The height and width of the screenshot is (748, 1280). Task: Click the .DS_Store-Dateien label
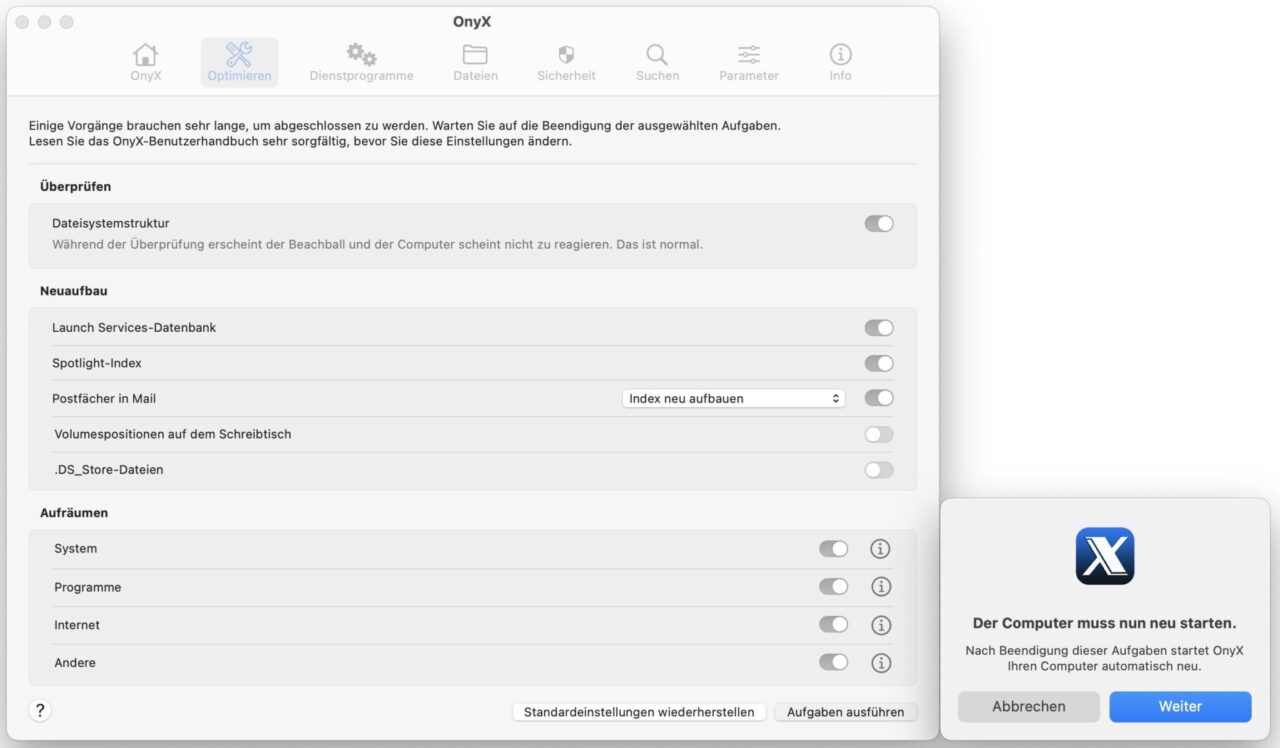pos(109,470)
